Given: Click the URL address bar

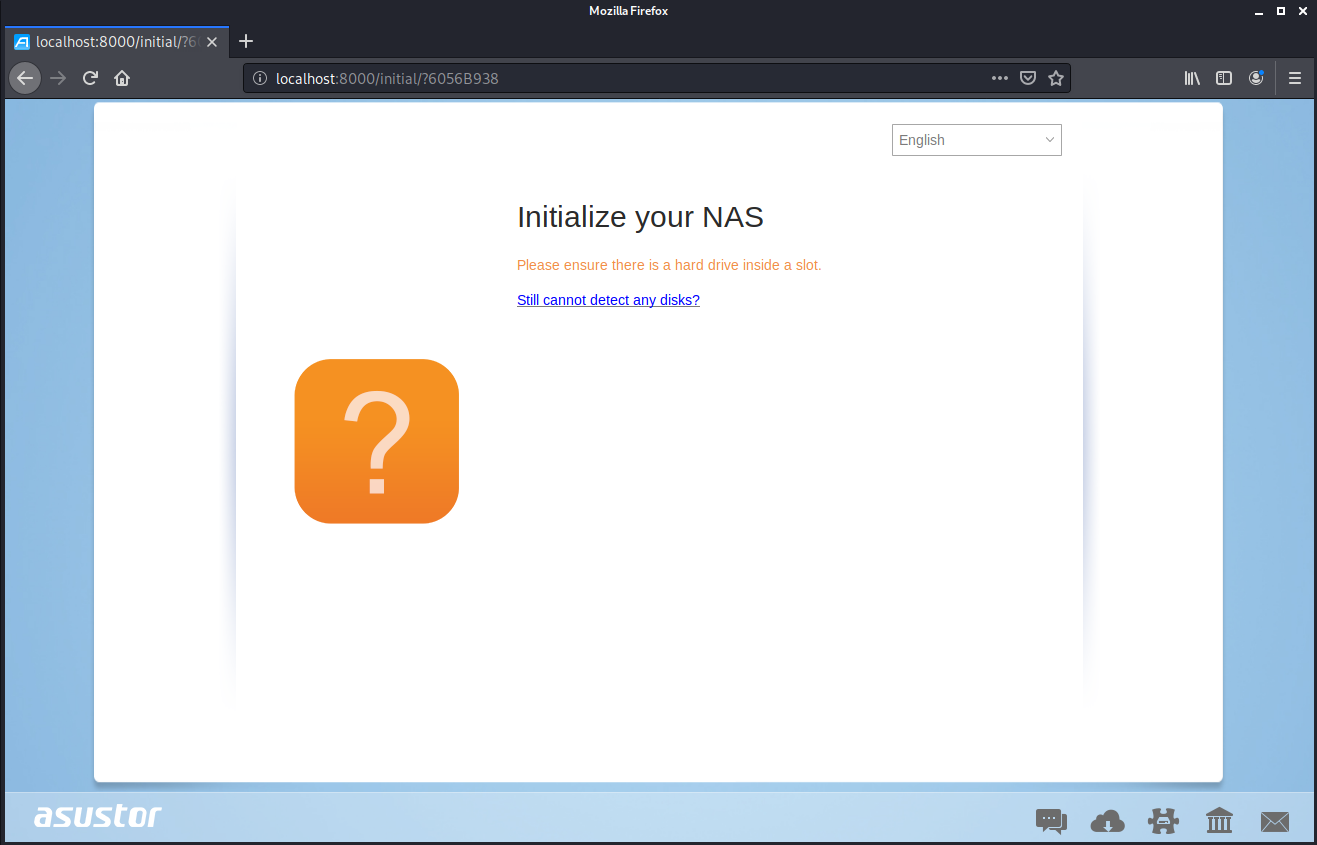Looking at the screenshot, I should coord(620,78).
